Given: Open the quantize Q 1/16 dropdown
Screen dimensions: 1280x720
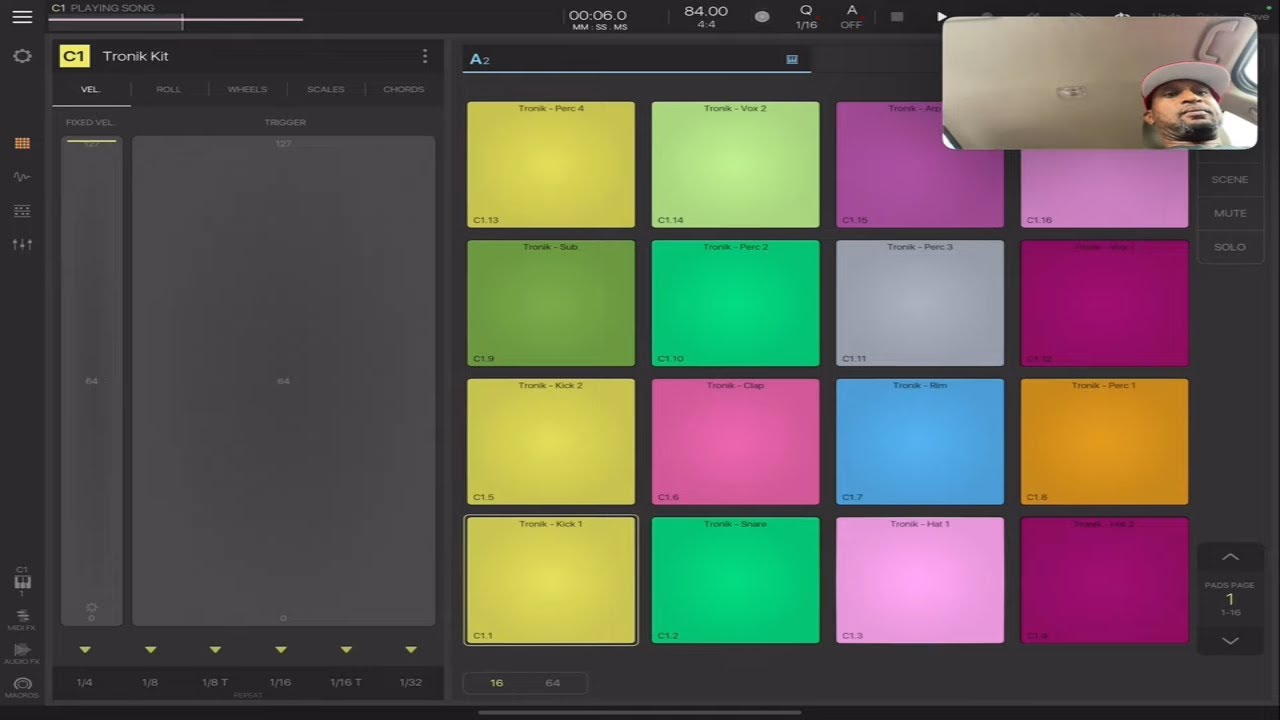Looking at the screenshot, I should (806, 17).
